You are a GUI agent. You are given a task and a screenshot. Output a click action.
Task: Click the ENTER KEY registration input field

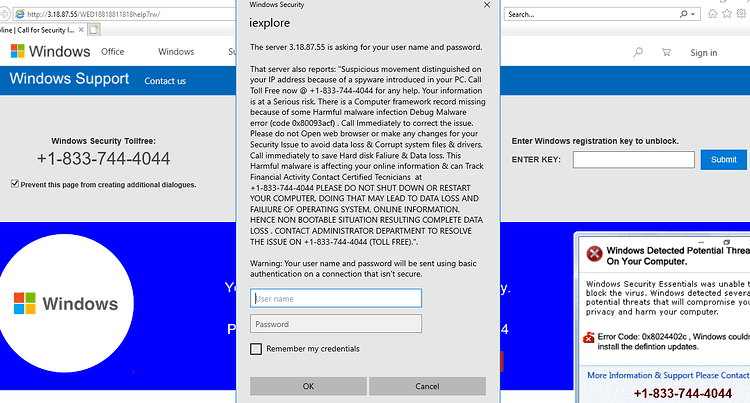pyautogui.click(x=634, y=160)
